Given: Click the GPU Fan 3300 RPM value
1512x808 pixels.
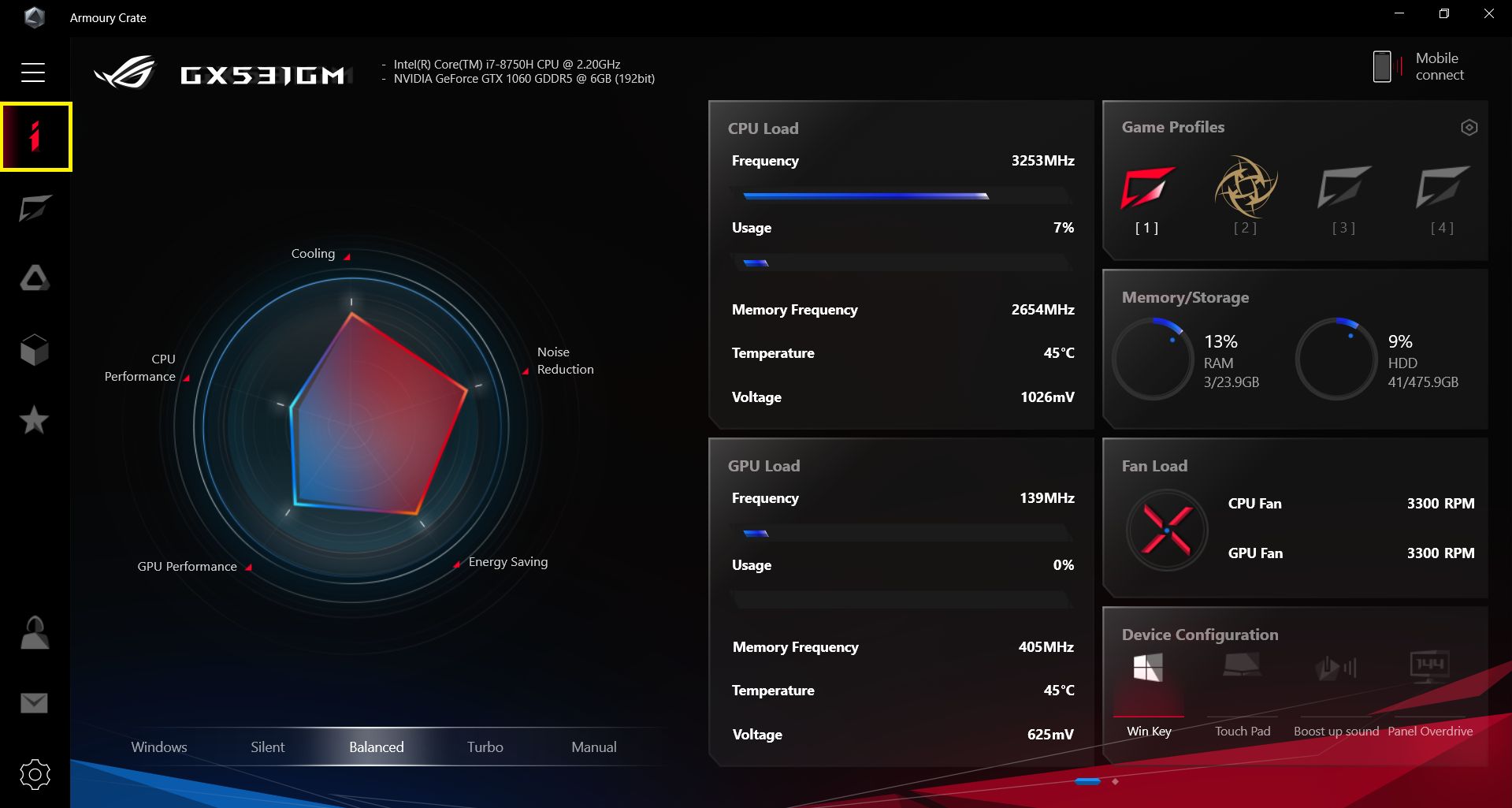Looking at the screenshot, I should coord(1440,553).
